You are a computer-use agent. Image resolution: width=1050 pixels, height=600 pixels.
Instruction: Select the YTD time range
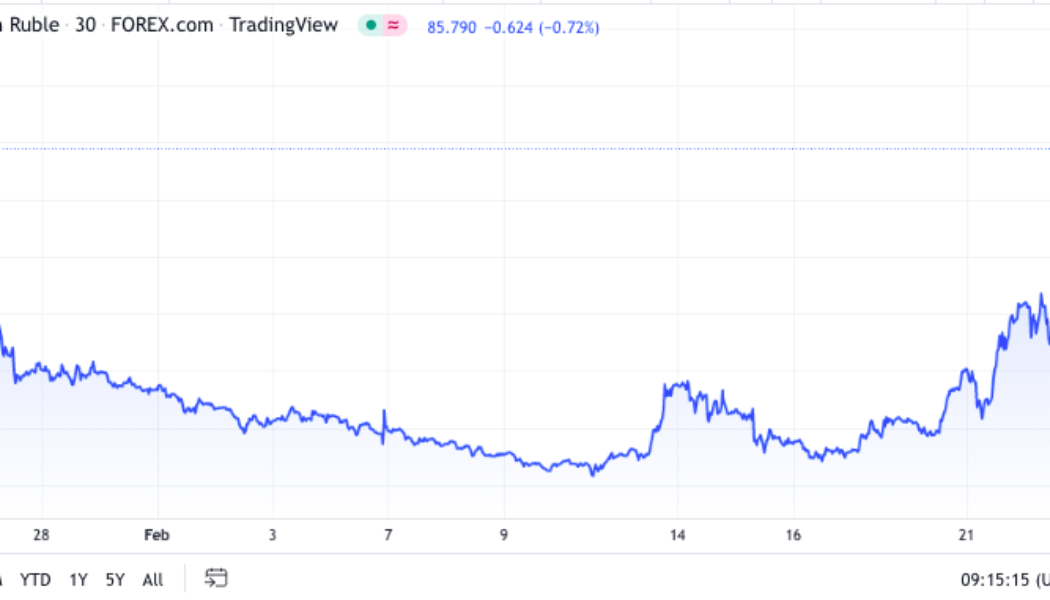point(36,579)
